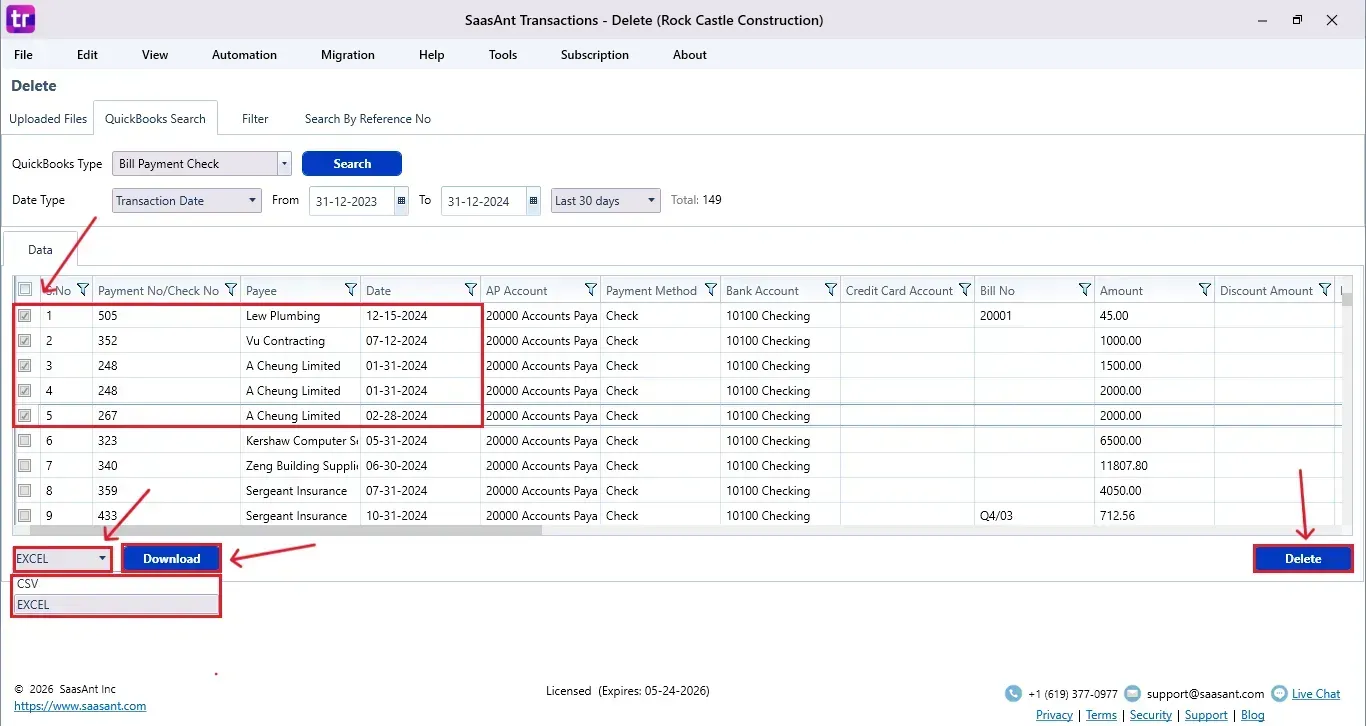Click the email envelope icon in footer
The height and width of the screenshot is (726, 1366).
click(x=1132, y=694)
